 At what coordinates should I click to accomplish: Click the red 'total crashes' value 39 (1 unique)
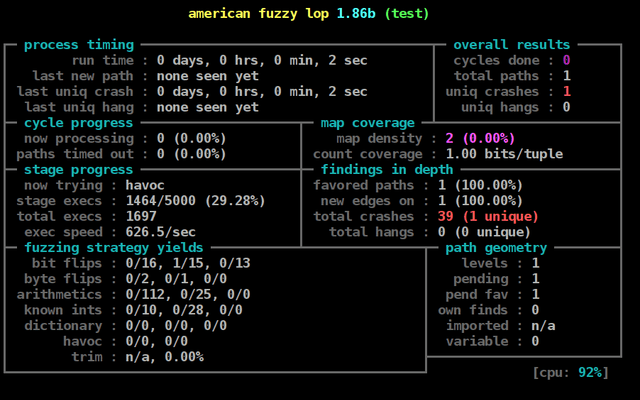tap(488, 216)
